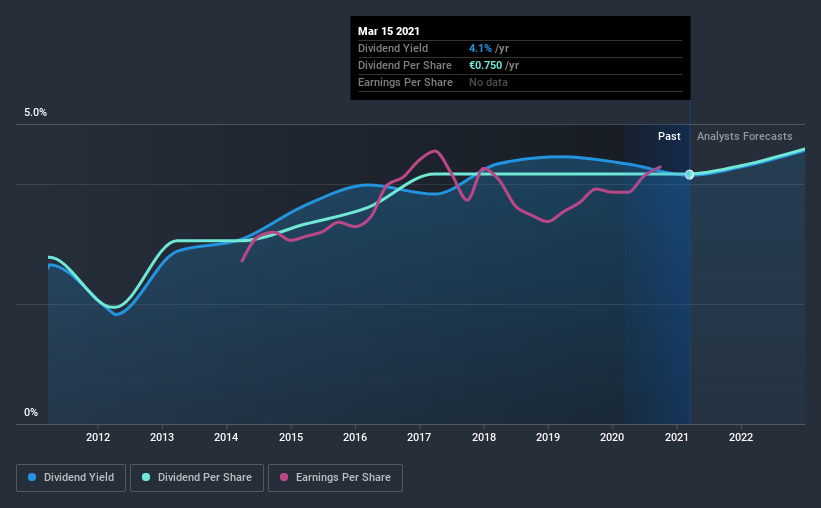Click the 'Mar 15 2021' tooltip date

(389, 31)
